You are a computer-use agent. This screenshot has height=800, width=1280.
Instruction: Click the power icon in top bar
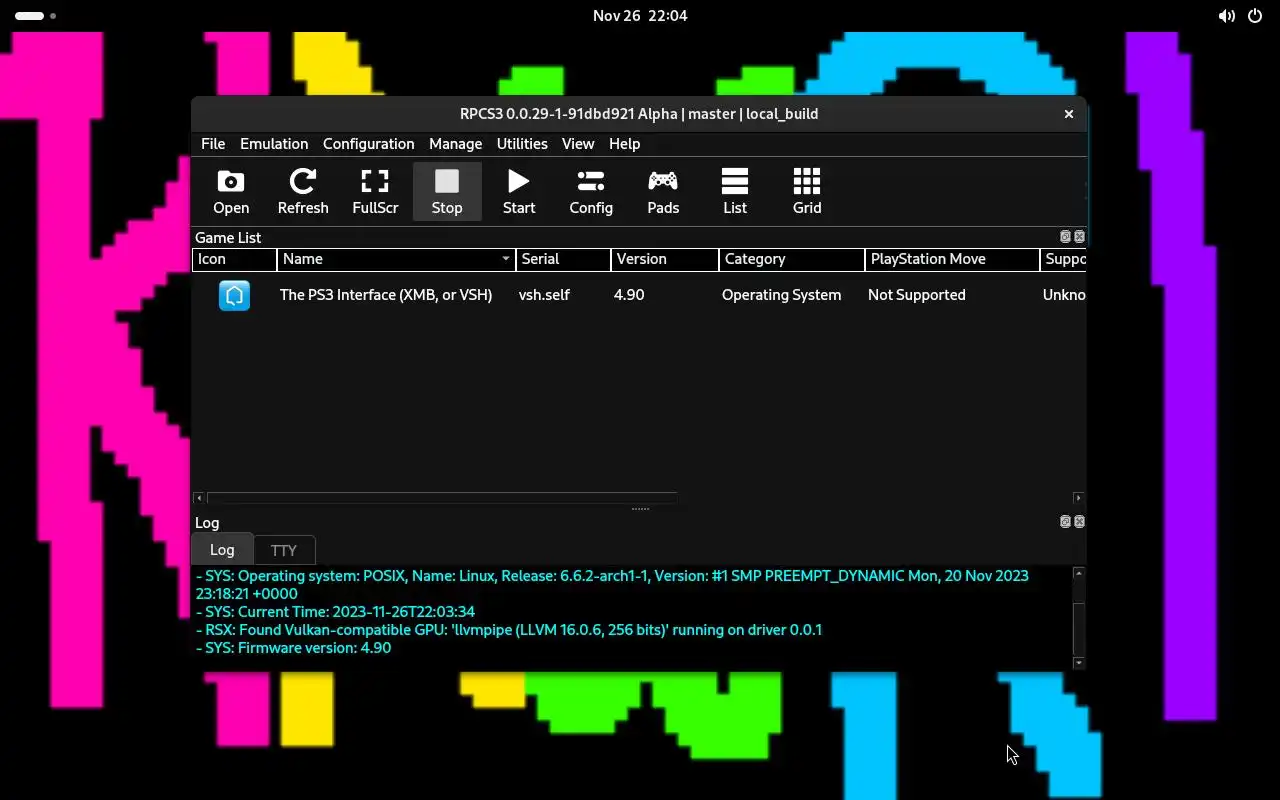coord(1255,16)
